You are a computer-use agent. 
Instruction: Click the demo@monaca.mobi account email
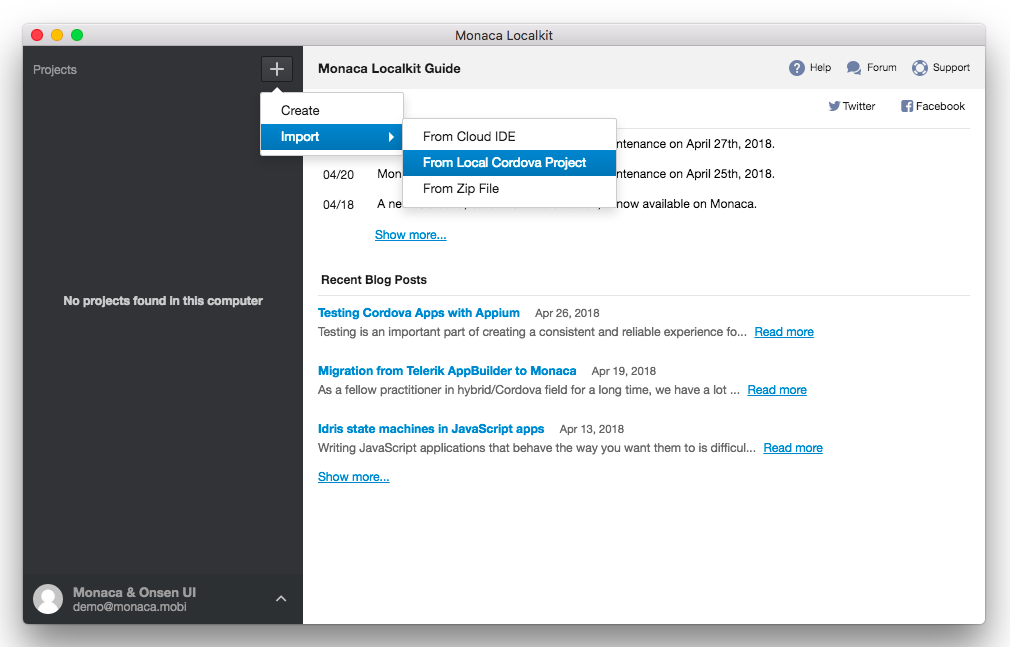tap(129, 607)
